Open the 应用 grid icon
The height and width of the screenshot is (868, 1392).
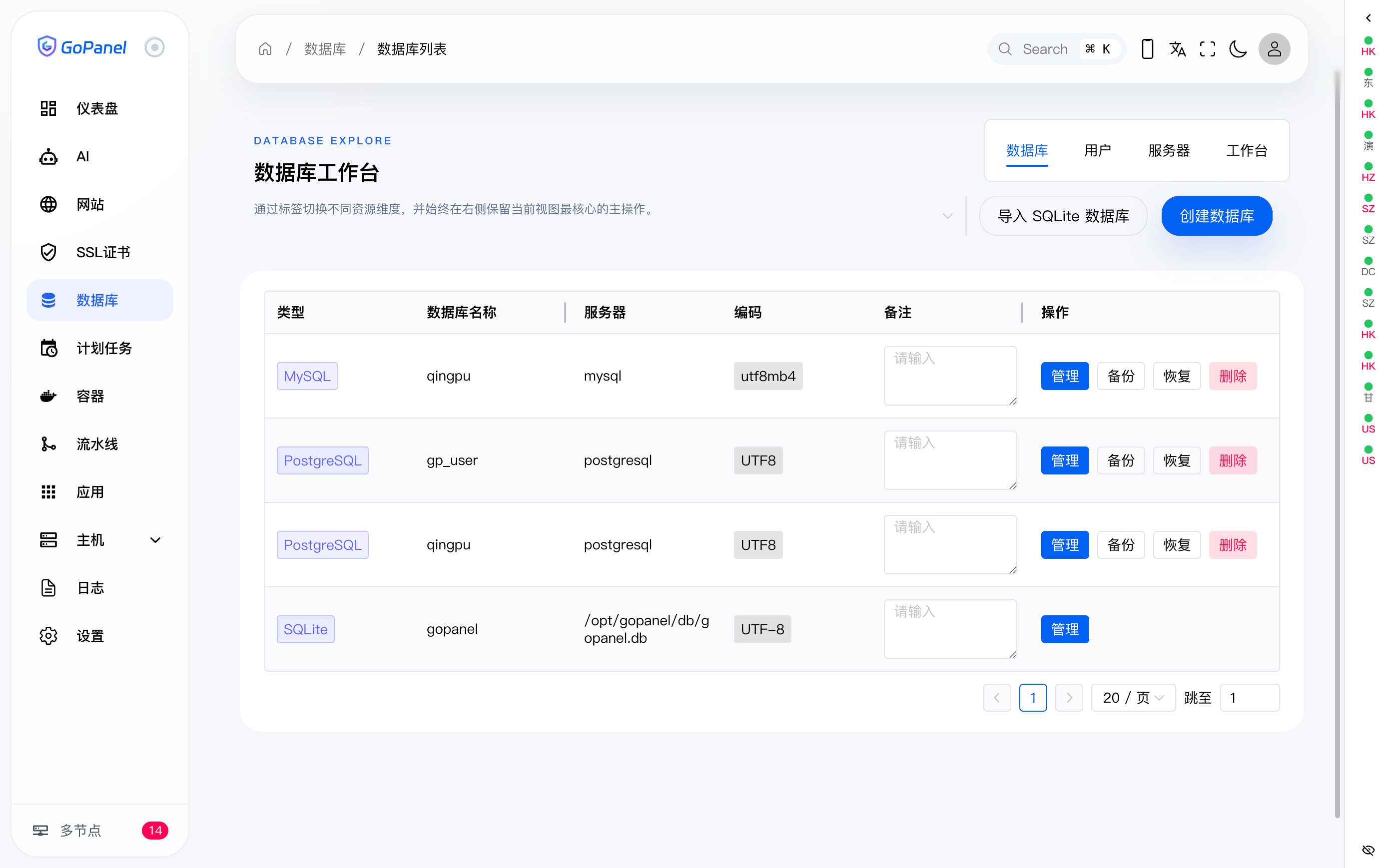(x=48, y=492)
